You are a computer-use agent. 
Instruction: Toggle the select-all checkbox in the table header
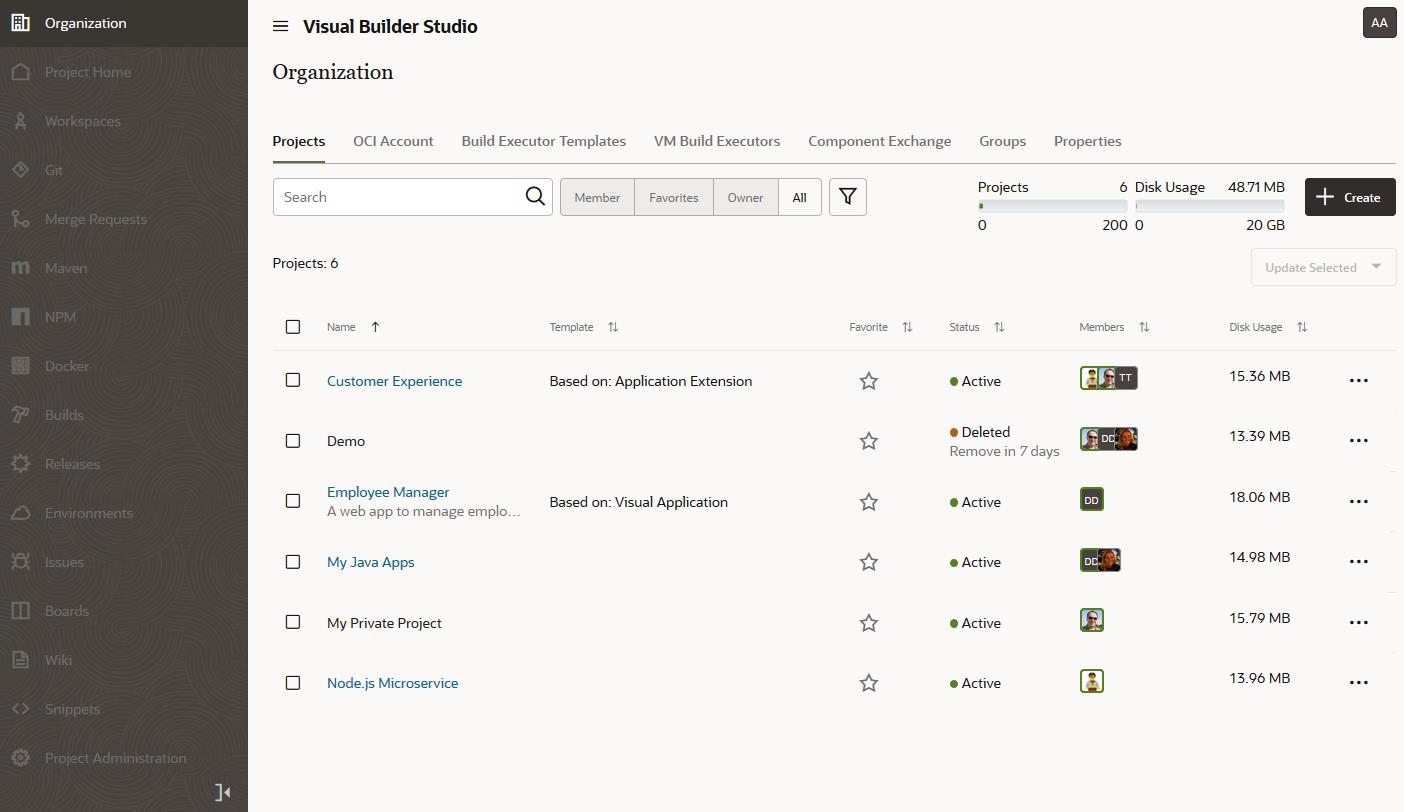pyautogui.click(x=293, y=326)
